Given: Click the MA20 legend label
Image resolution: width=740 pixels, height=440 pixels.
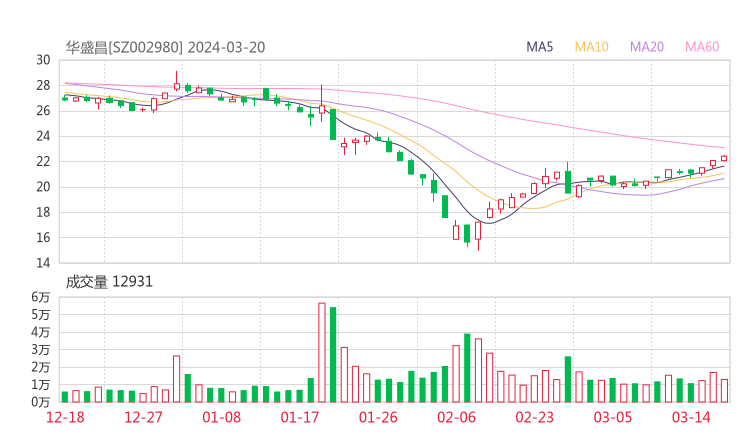Looking at the screenshot, I should [647, 47].
